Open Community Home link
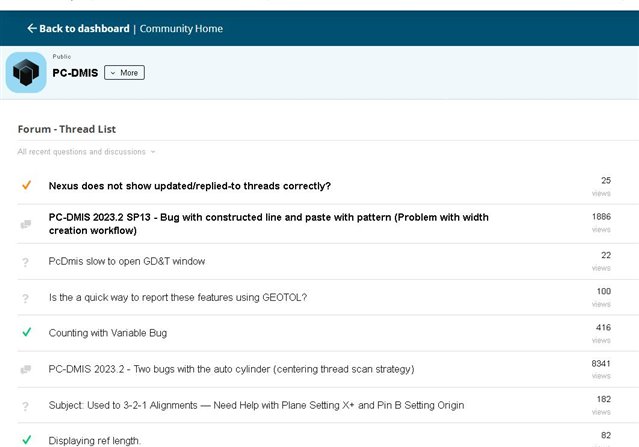Screen dimensions: 639x447 tap(181, 29)
